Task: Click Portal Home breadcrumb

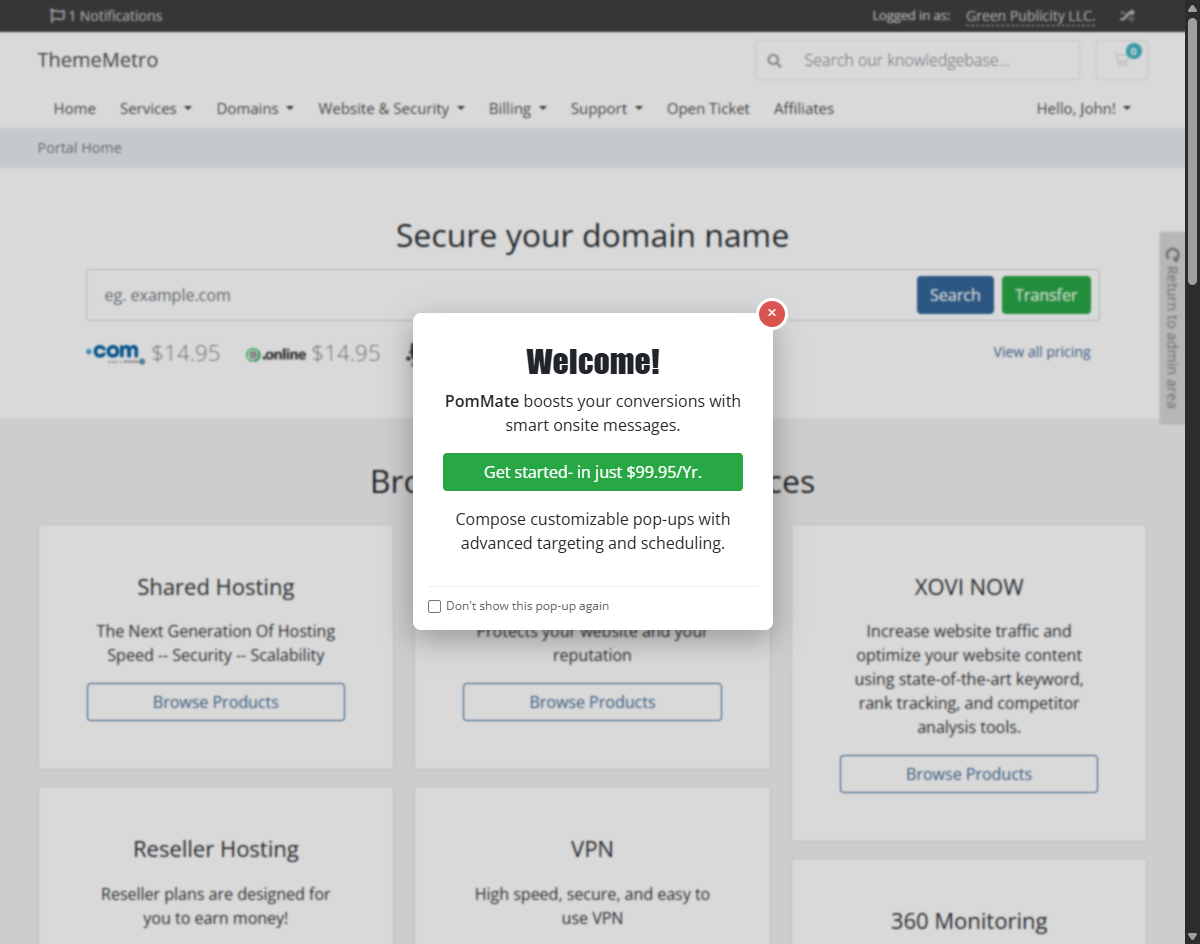Action: (x=79, y=148)
